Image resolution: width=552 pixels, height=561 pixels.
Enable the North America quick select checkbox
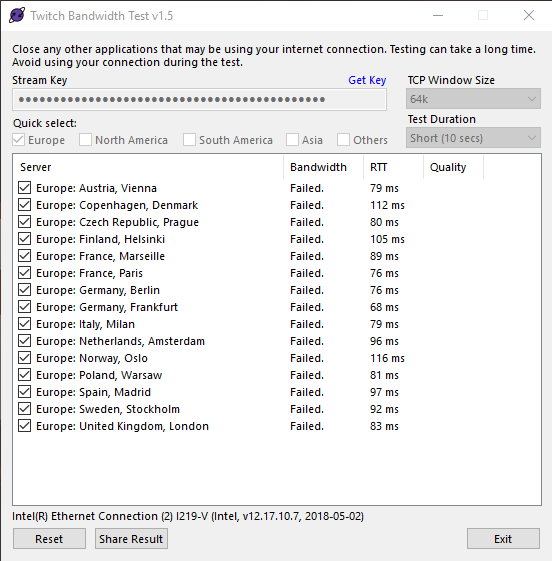[x=85, y=140]
